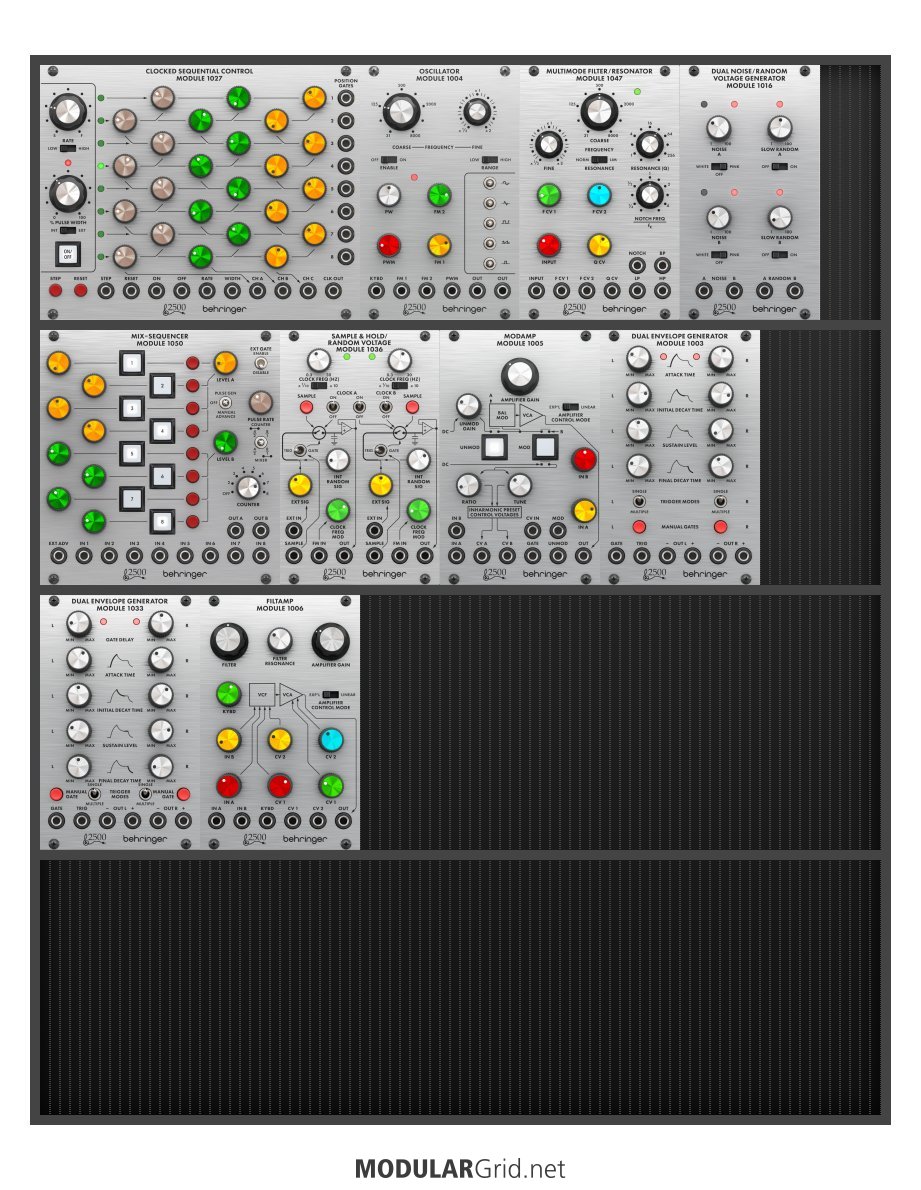Click the CH A jack on Module 1027
921x1190 pixels.
[x=257, y=290]
